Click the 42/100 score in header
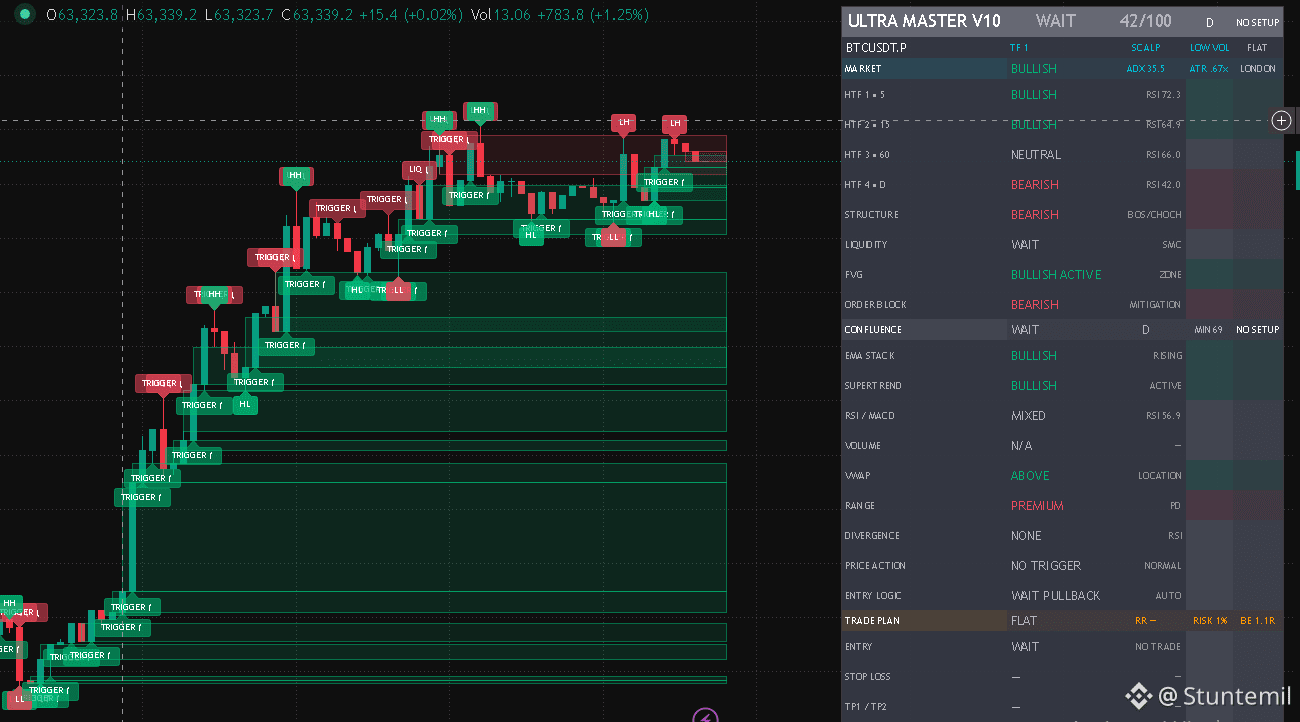The width and height of the screenshot is (1300, 722). click(1146, 21)
